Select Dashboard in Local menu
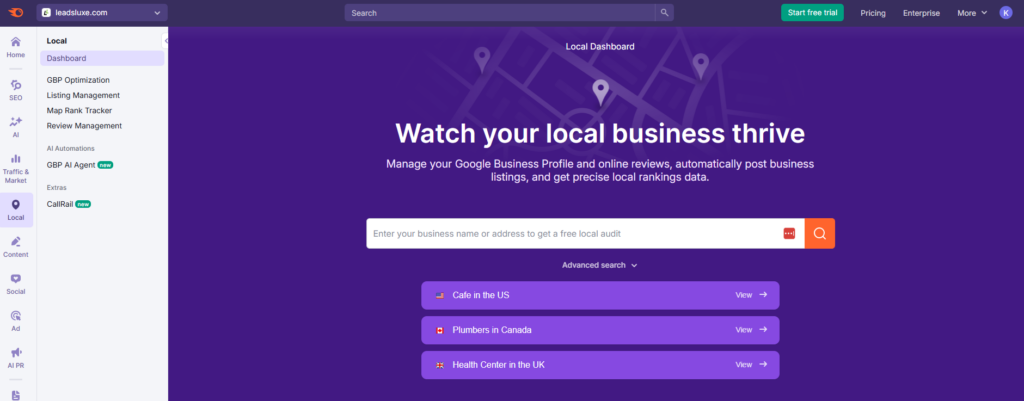 coord(102,58)
